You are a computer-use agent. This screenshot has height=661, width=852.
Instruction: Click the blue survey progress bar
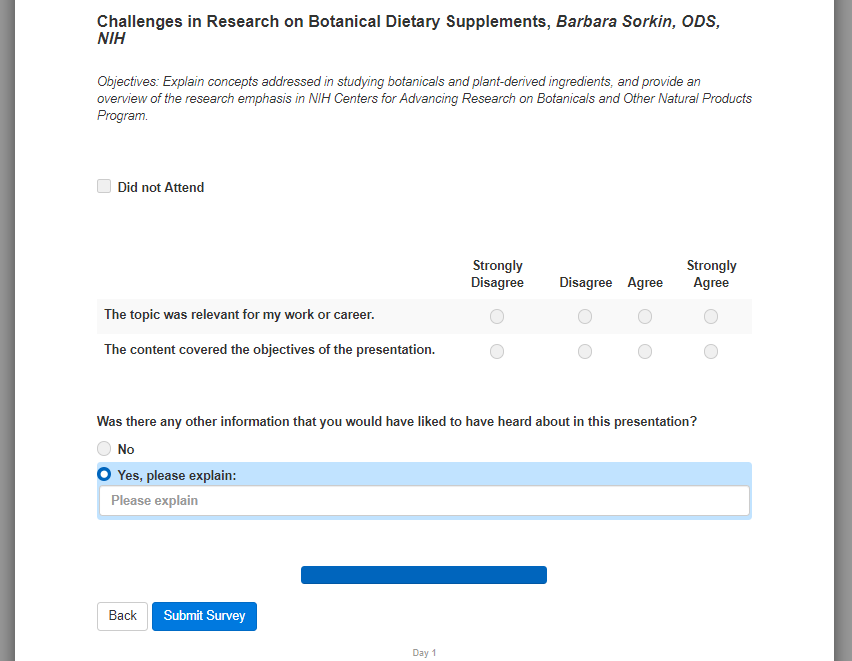point(424,575)
